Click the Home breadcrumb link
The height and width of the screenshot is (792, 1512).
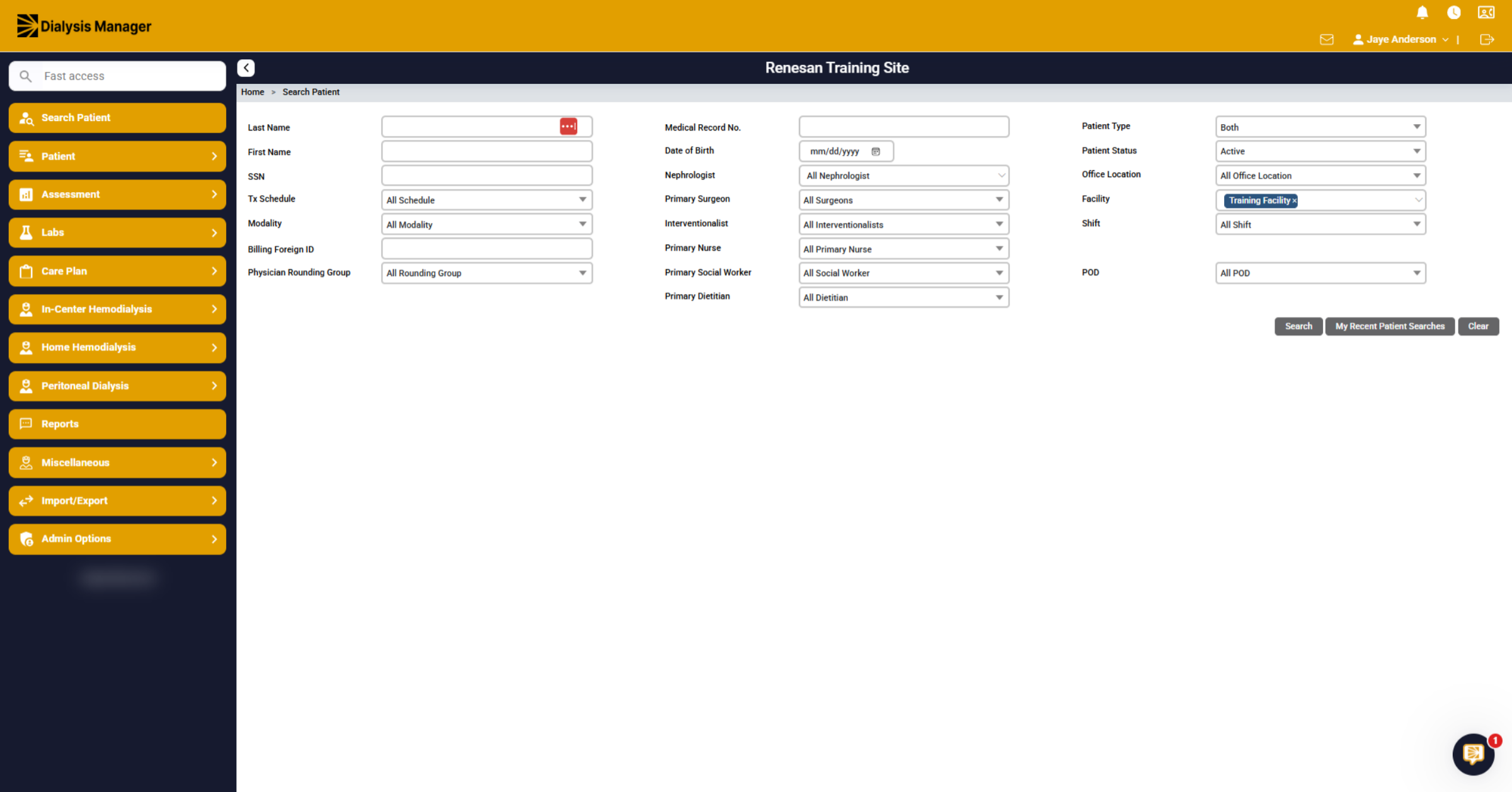(253, 92)
